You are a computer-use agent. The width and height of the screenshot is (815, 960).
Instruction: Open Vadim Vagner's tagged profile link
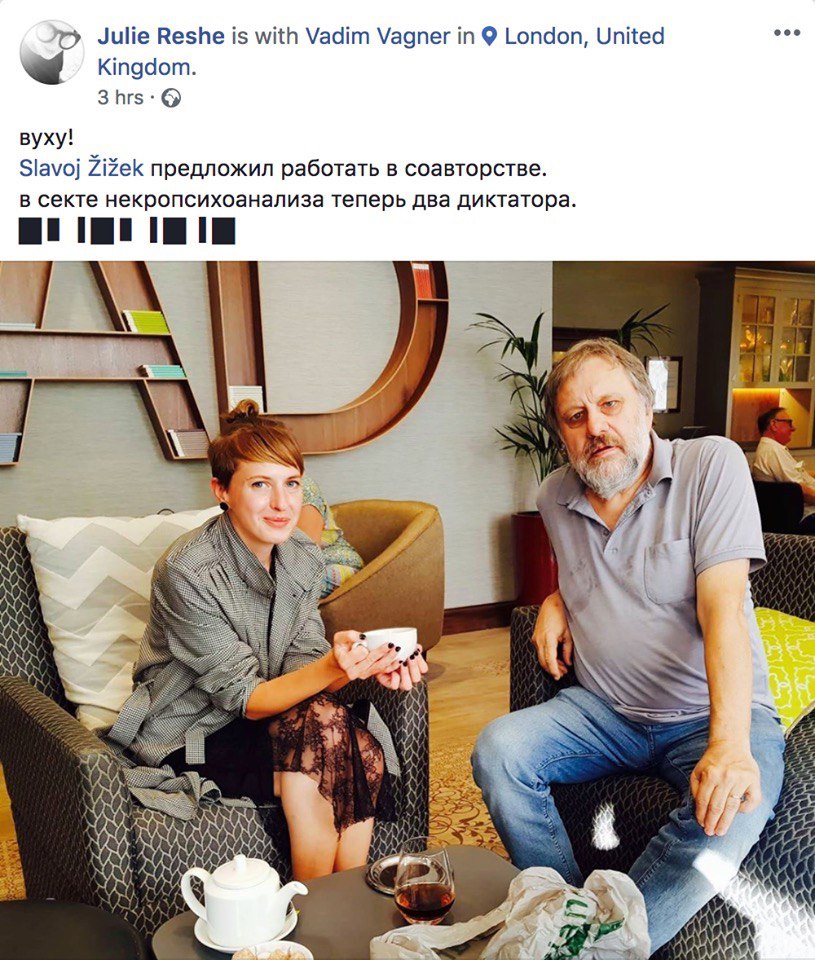click(x=378, y=36)
